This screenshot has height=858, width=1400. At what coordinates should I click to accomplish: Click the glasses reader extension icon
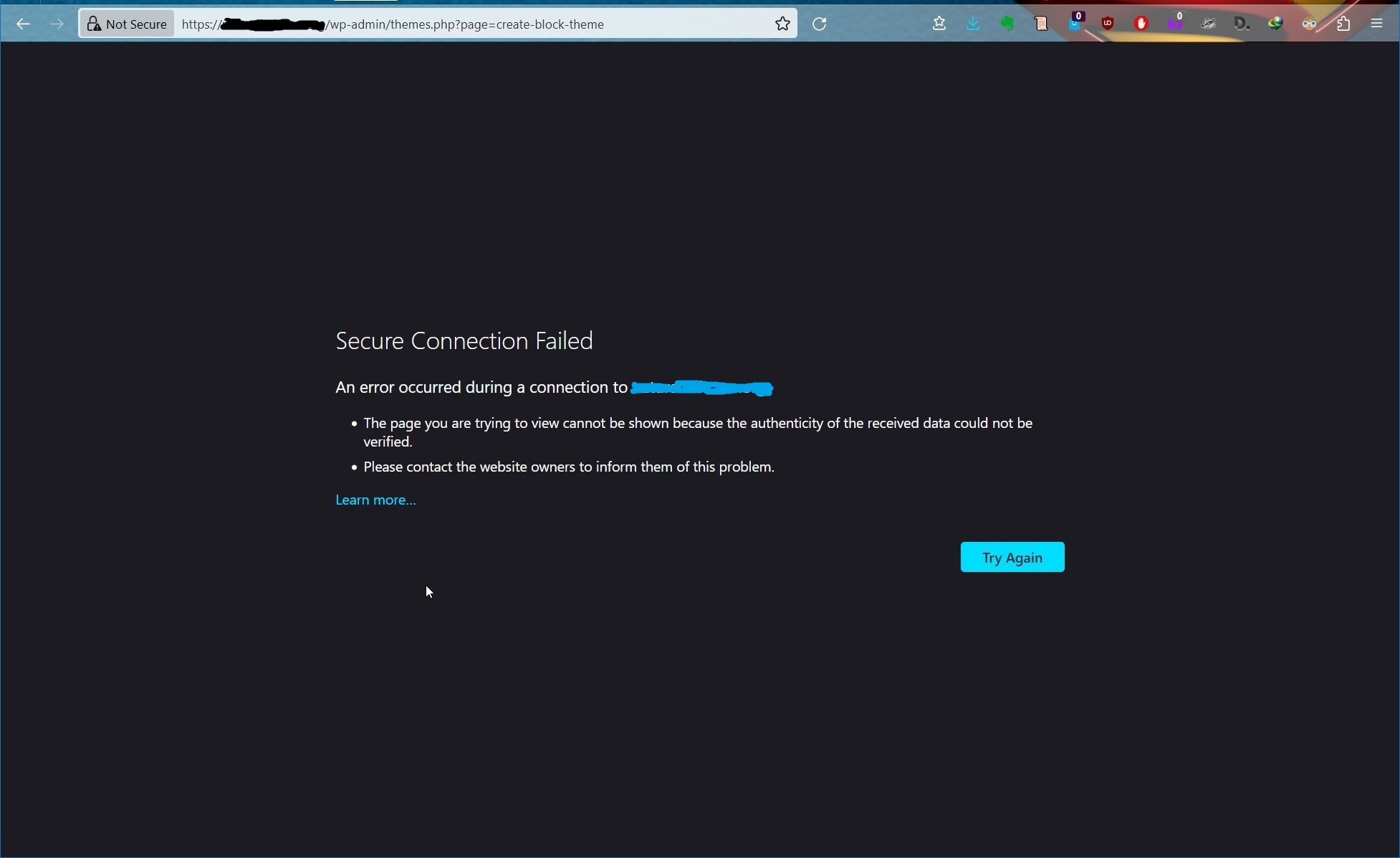point(1309,23)
